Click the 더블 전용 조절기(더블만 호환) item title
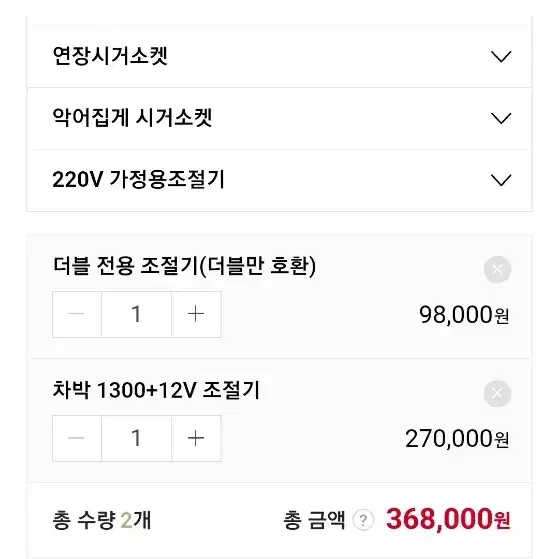Image resolution: width=559 pixels, height=559 pixels. 184,266
